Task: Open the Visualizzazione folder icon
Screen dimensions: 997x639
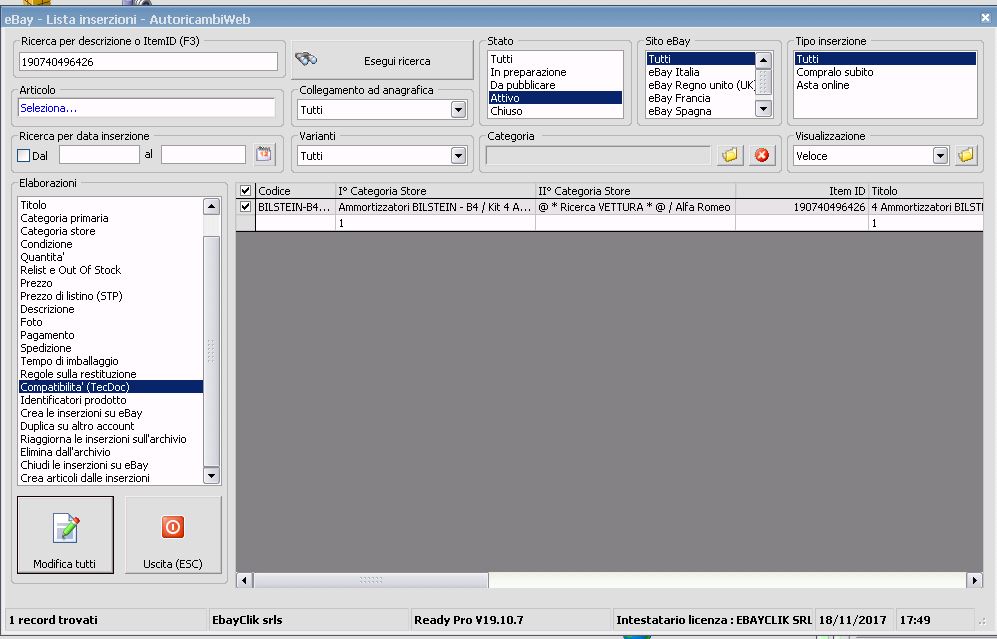Action: click(966, 155)
